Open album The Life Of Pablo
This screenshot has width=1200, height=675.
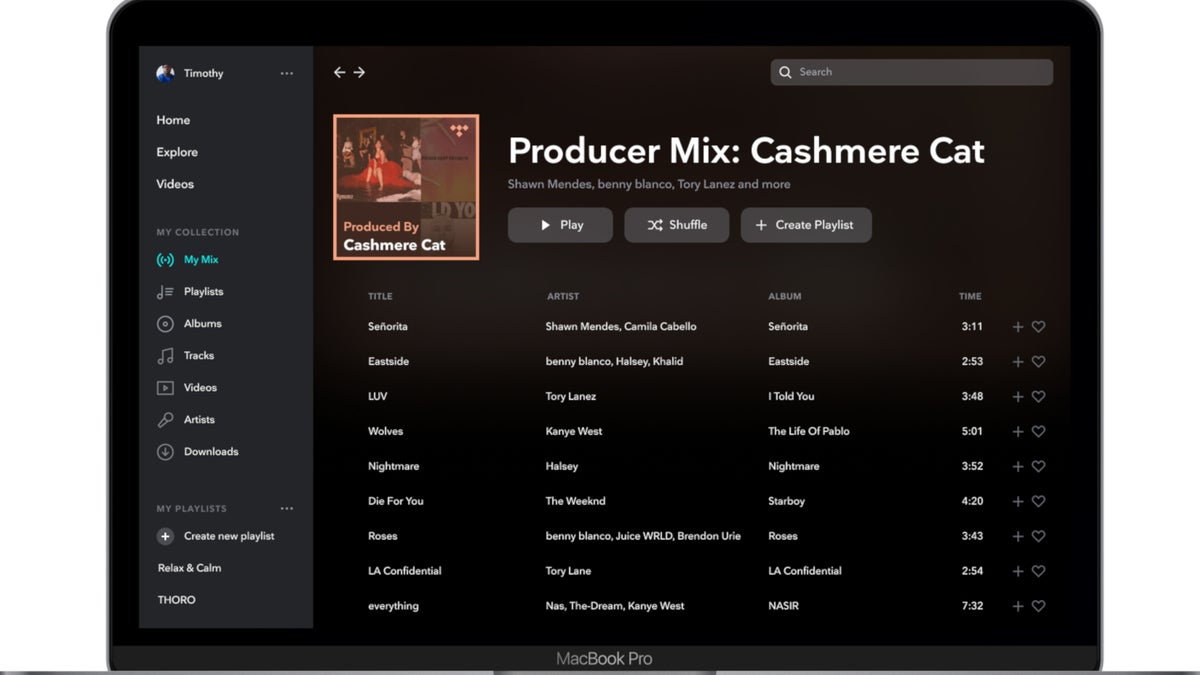pos(809,431)
